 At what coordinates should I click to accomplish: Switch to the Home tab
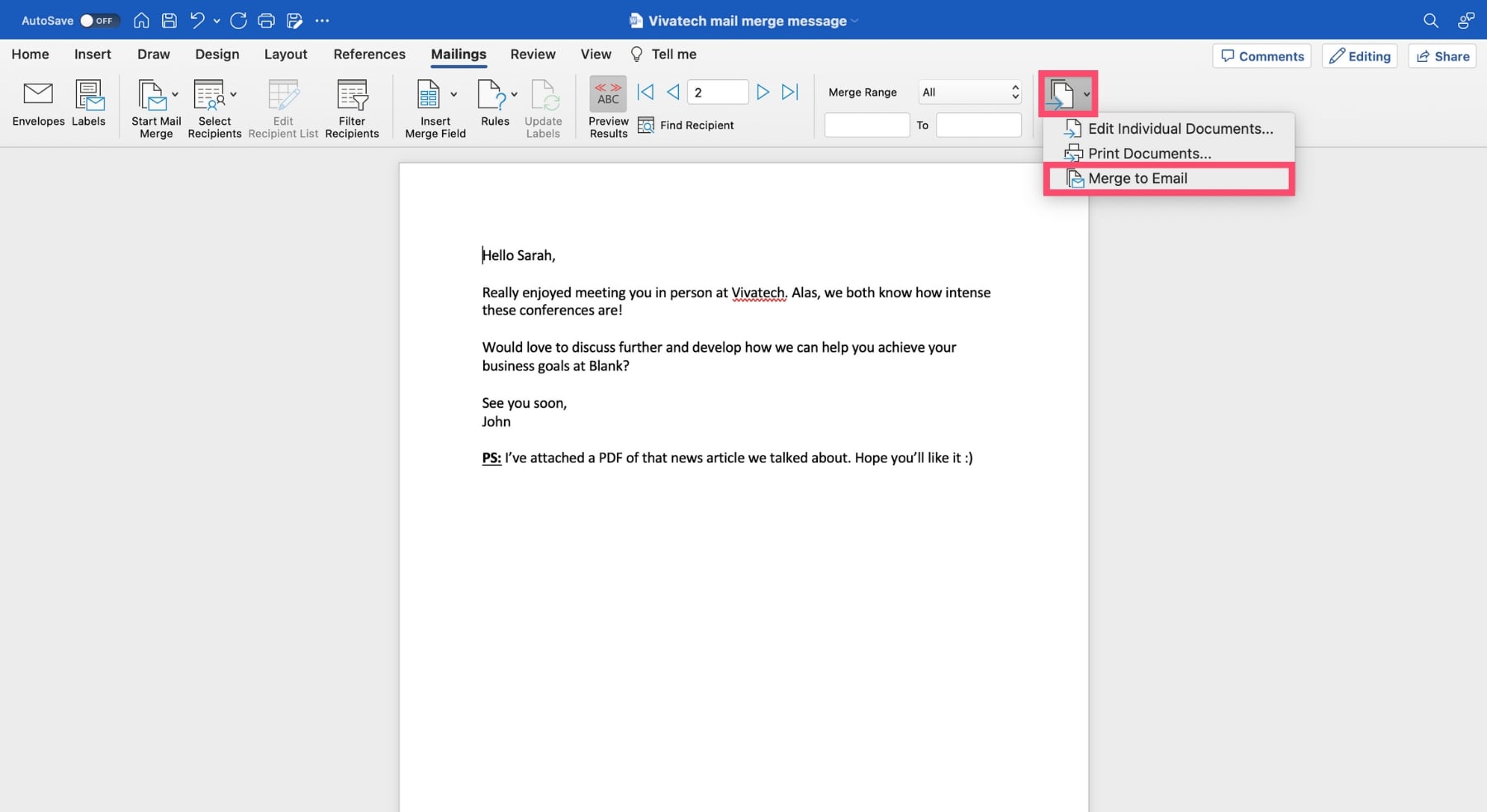click(31, 55)
